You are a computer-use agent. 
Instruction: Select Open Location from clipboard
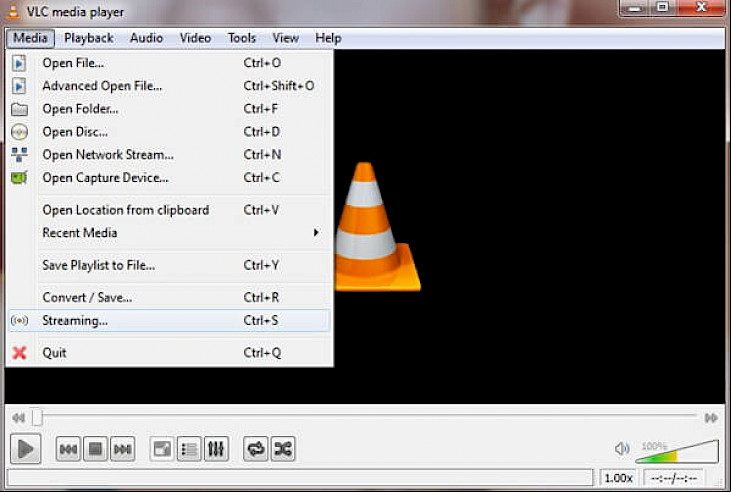pyautogui.click(x=169, y=210)
